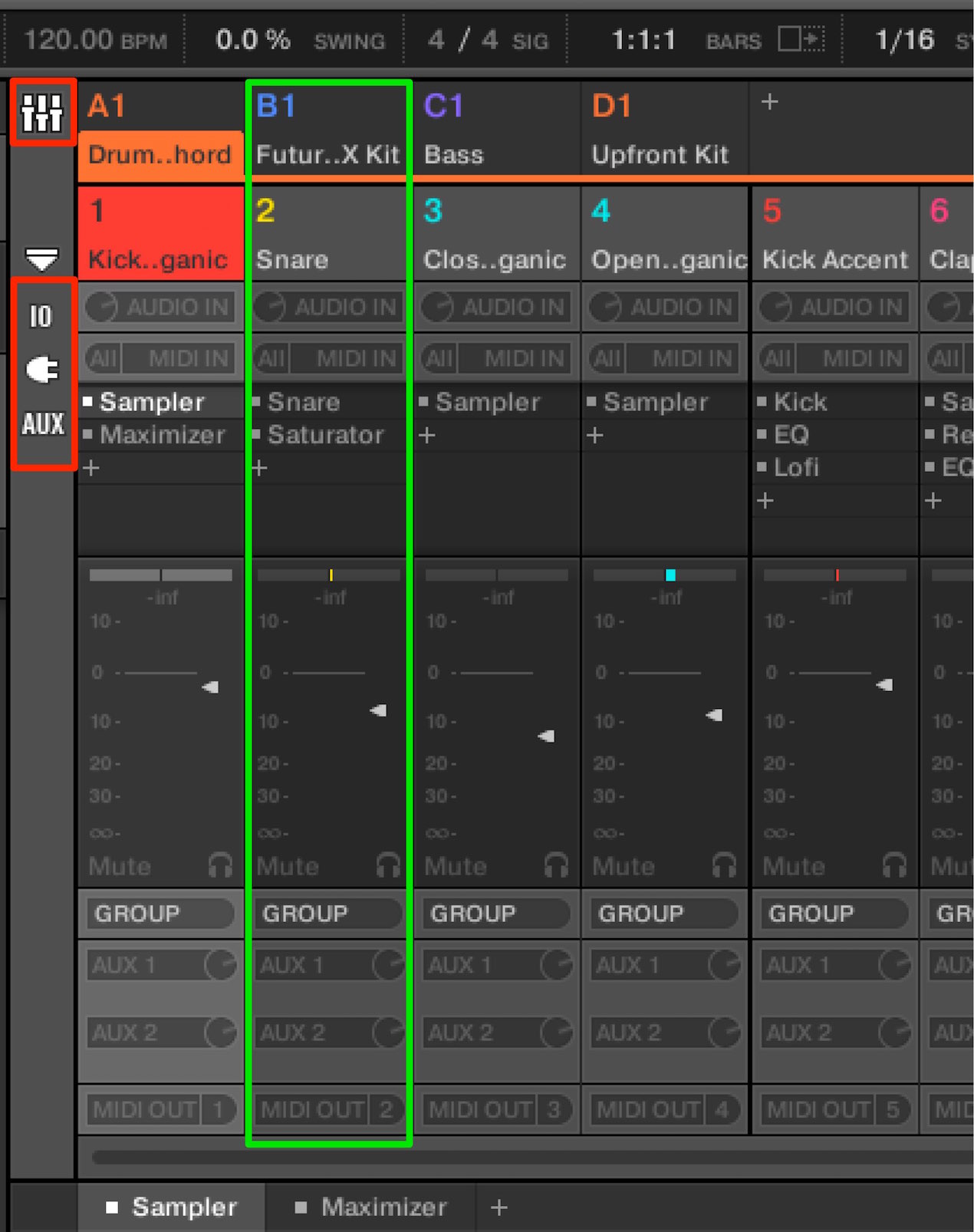Viewport: 974px width, 1232px height.
Task: Turn AUDIO IN knob on Kick channel
Action: pyautogui.click(x=101, y=307)
